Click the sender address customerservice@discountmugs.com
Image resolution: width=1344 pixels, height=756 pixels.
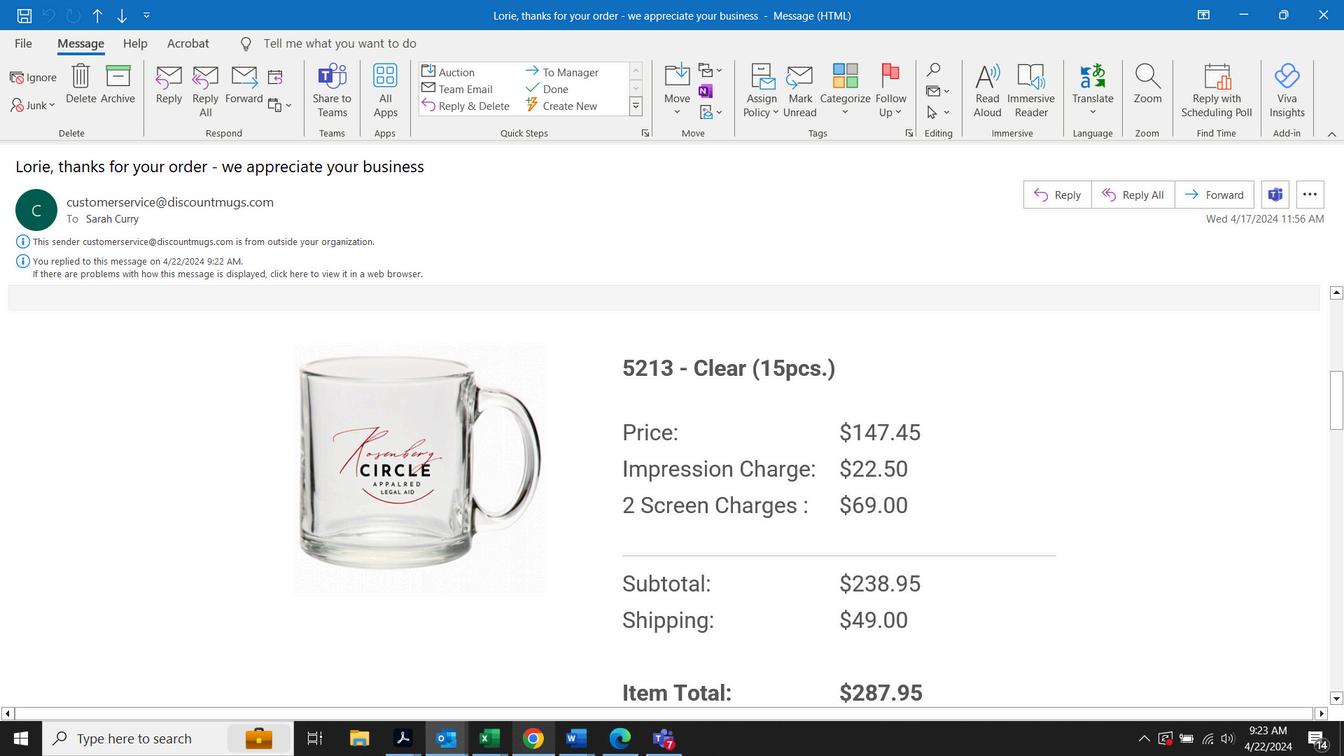[x=170, y=202]
